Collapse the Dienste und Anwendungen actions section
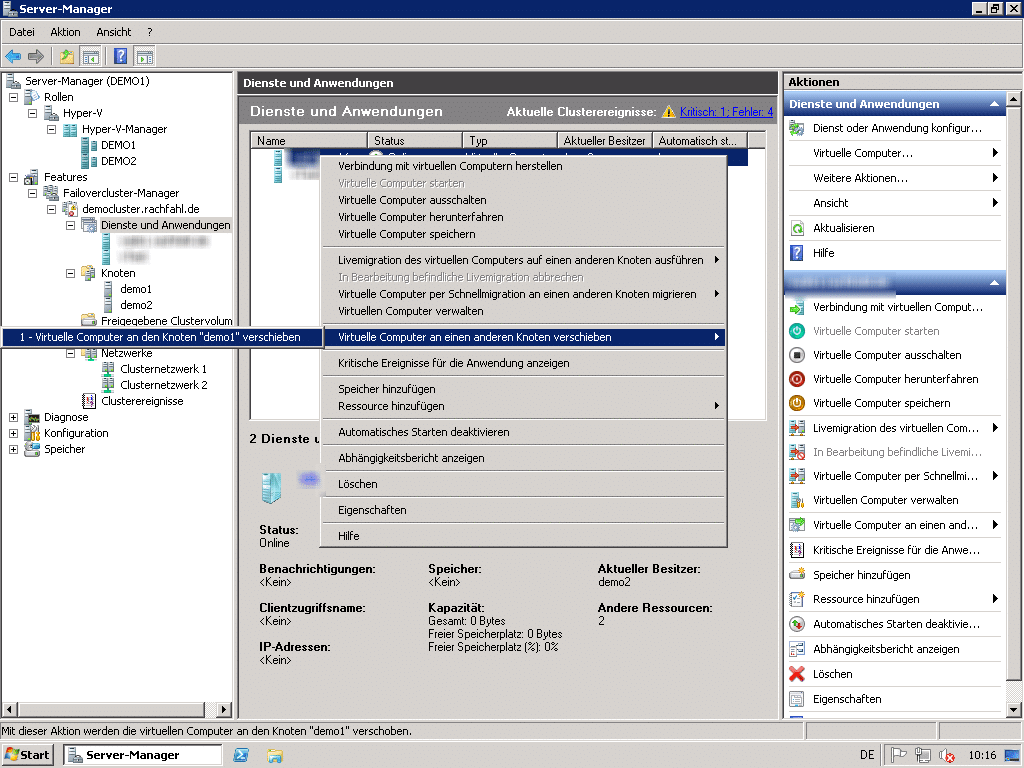The height and width of the screenshot is (768, 1024). pos(994,104)
